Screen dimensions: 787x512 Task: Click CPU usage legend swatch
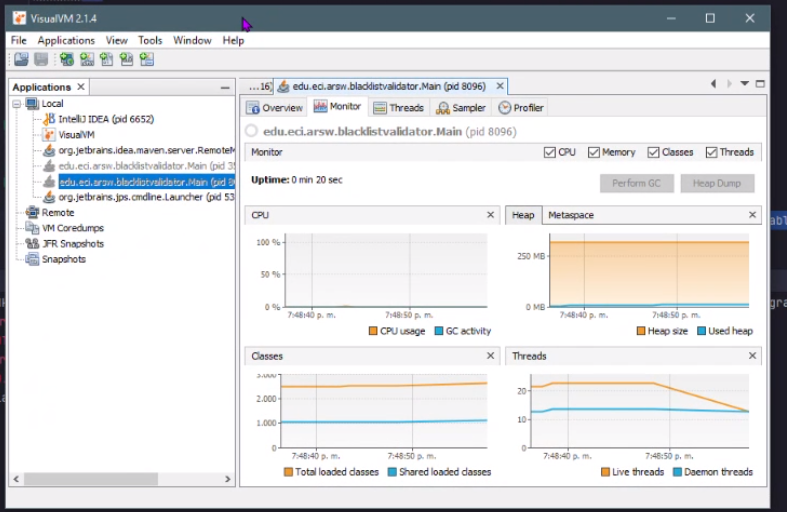pos(373,331)
